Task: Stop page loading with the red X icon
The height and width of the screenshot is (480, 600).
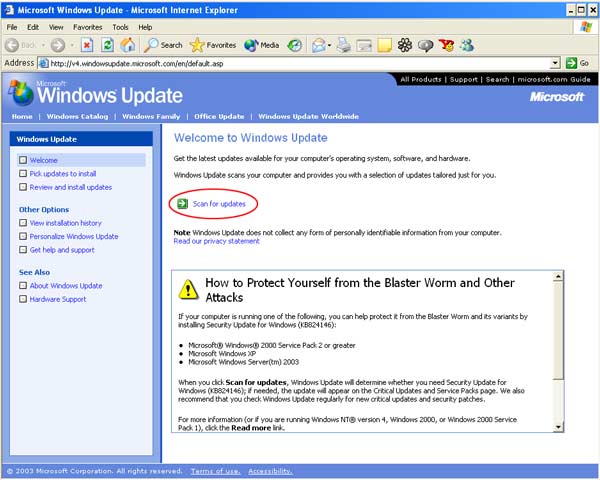Action: [x=87, y=45]
